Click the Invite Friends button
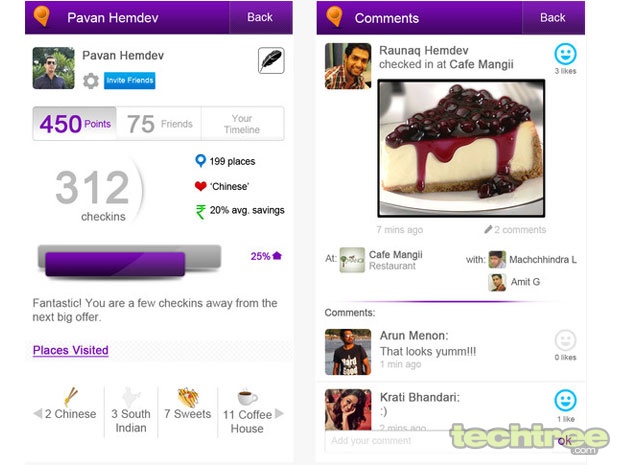620x465 pixels. [x=129, y=81]
